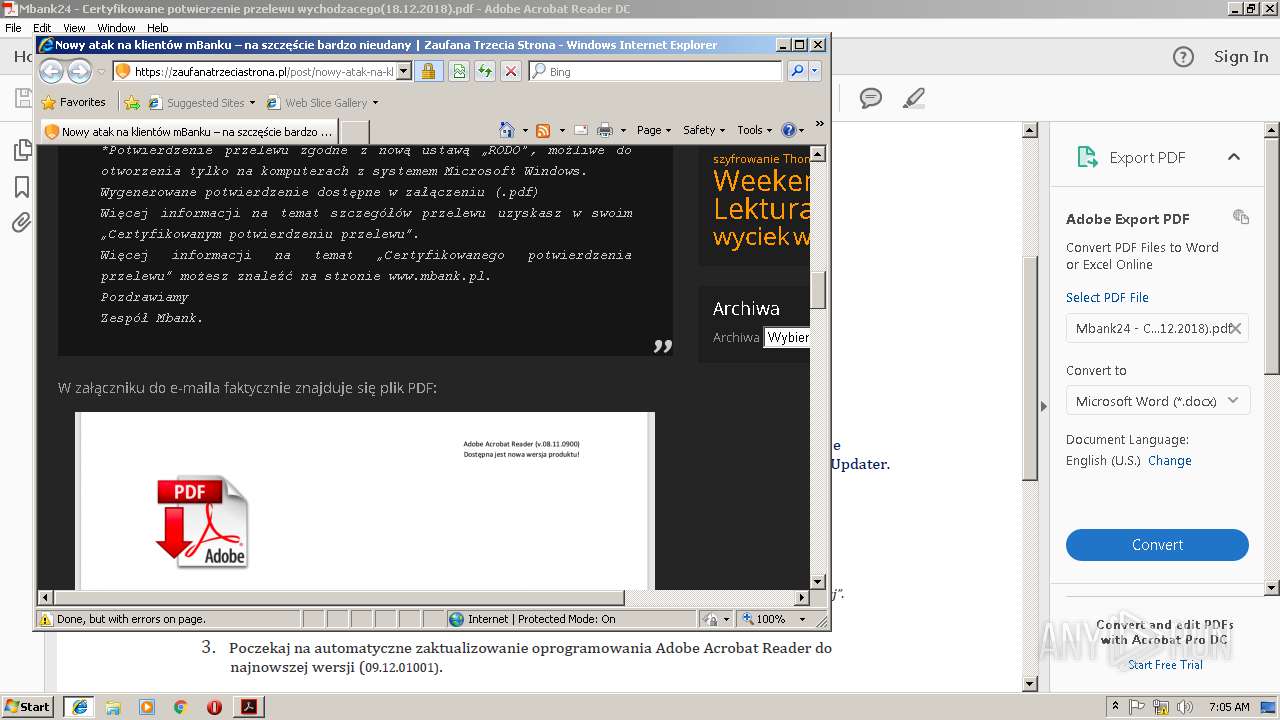Go back with Internet Explorer Back button
The image size is (1280, 720).
pos(51,71)
